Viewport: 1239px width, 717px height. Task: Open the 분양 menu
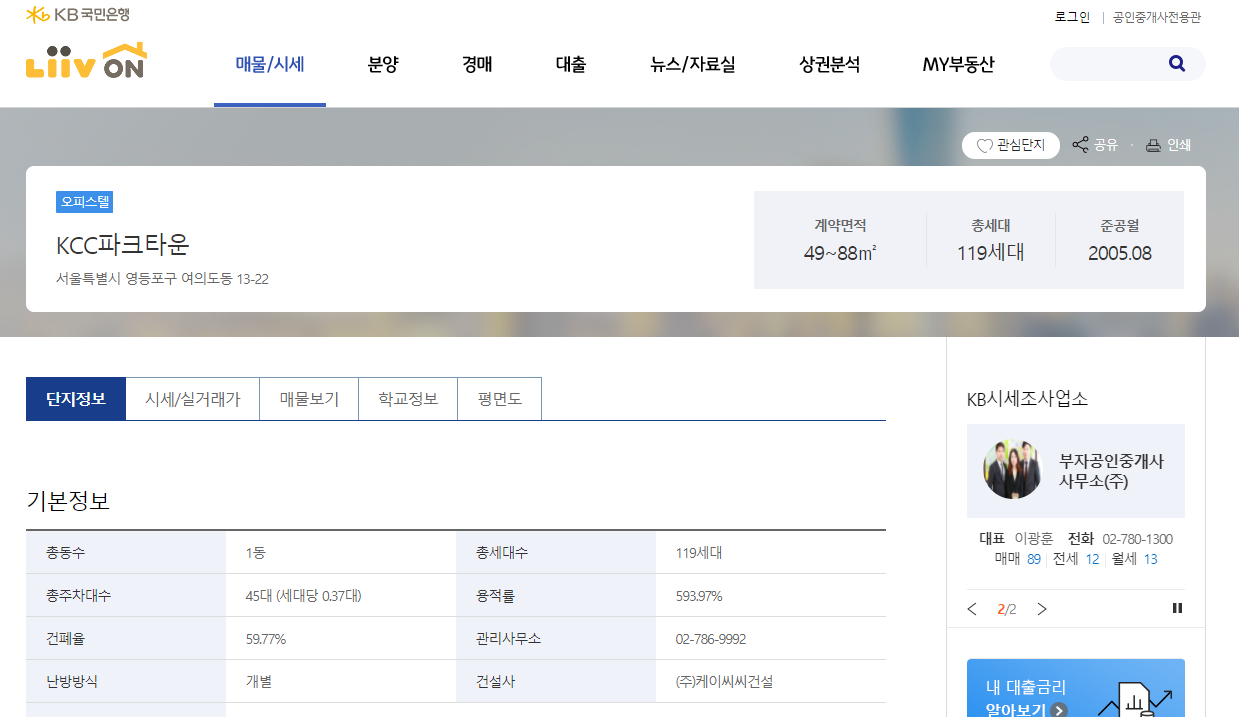point(383,65)
